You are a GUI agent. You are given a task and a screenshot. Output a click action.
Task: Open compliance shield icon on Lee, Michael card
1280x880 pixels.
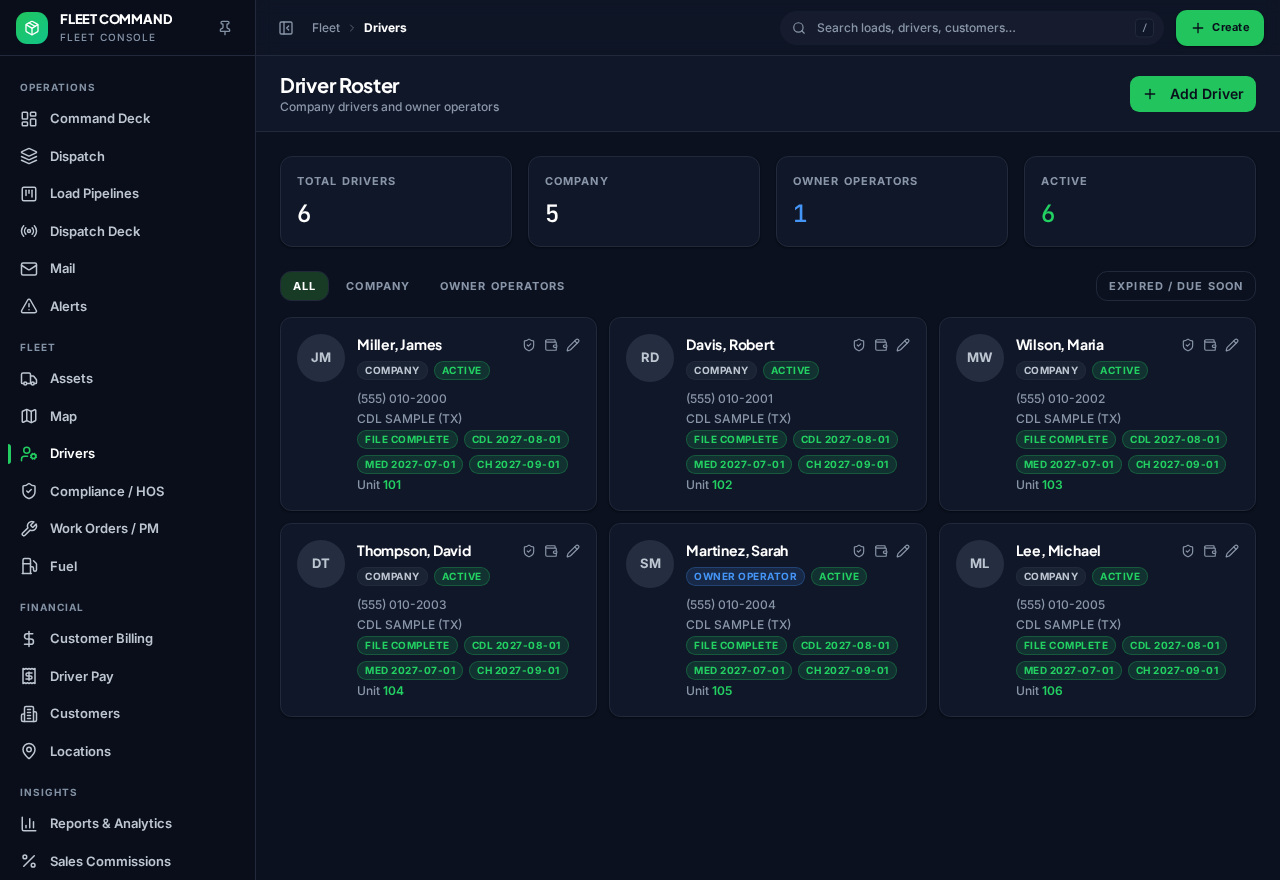pyautogui.click(x=1188, y=551)
